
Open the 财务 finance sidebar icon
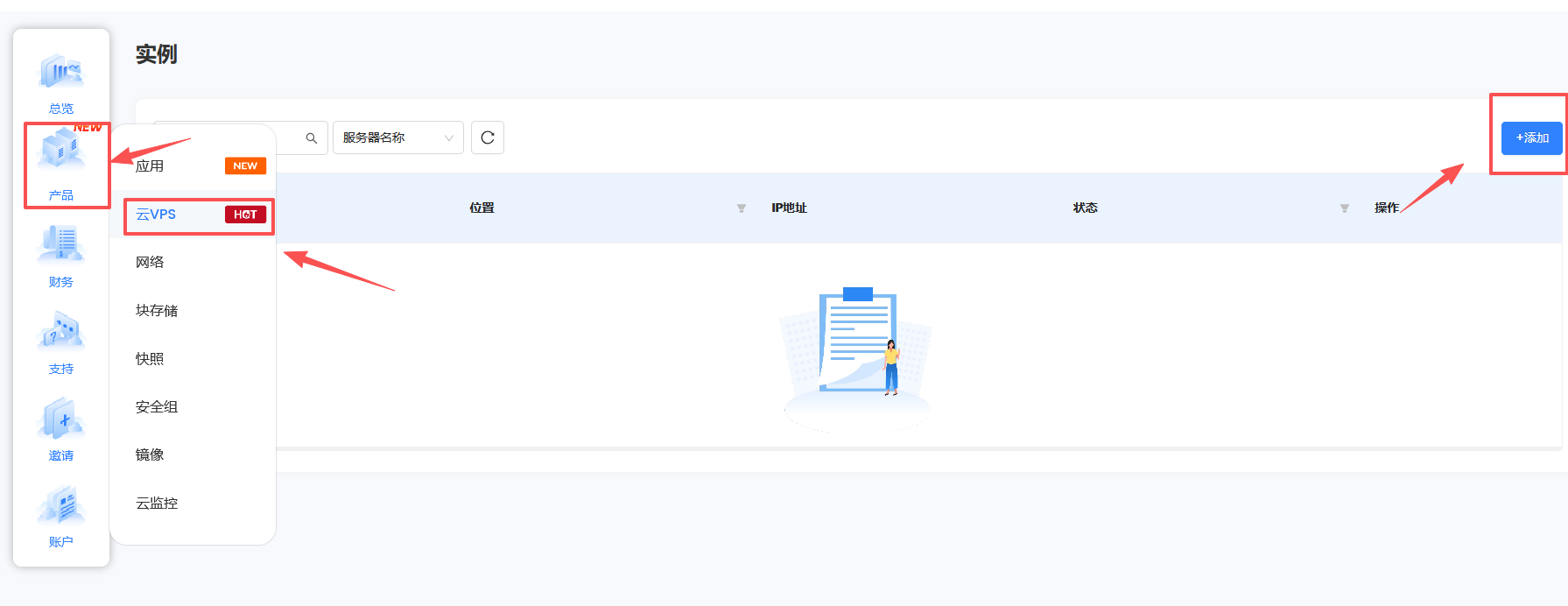pos(61,255)
